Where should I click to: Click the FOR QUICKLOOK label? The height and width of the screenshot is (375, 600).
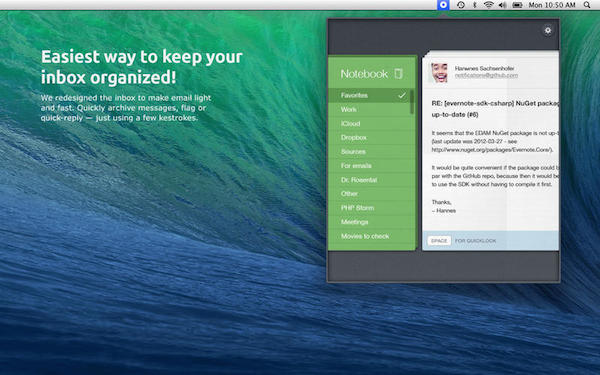click(x=475, y=241)
